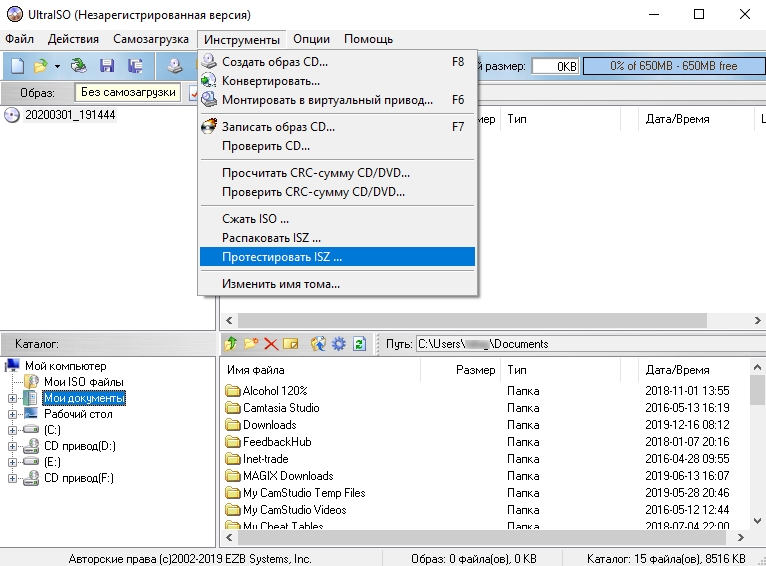Select the Рабочий стол tree item
The width and height of the screenshot is (766, 566).
(x=78, y=414)
